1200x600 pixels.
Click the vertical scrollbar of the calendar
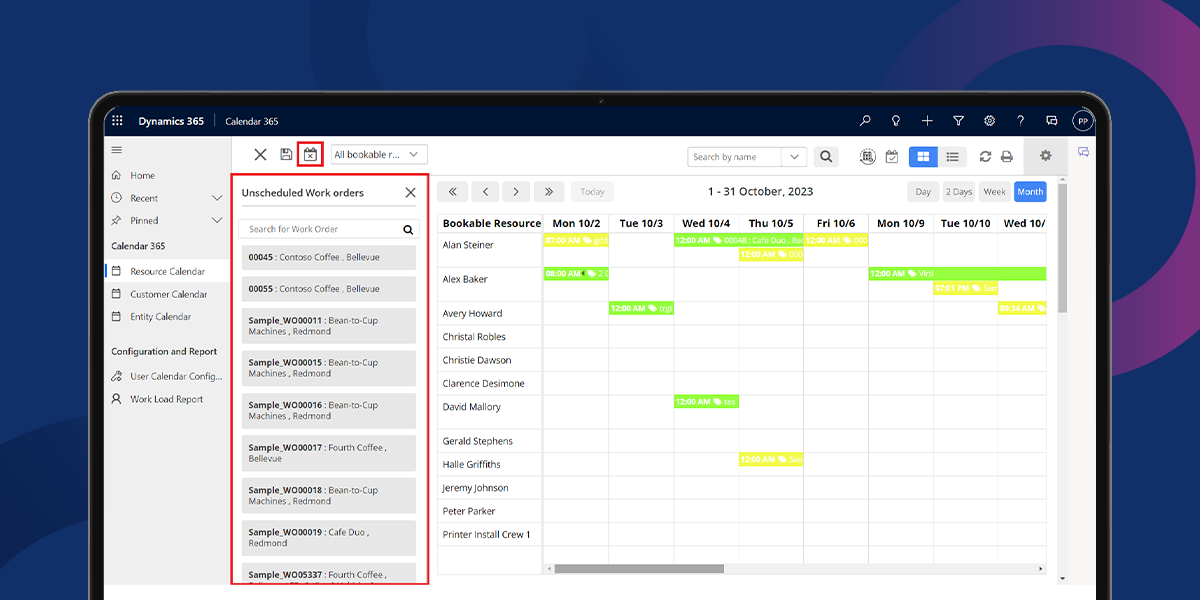click(1061, 248)
